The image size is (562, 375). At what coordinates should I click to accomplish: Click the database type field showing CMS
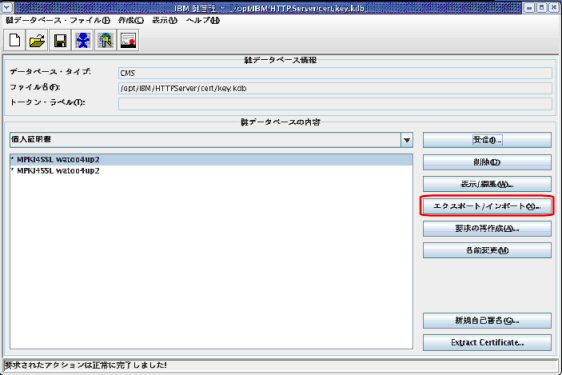[335, 73]
